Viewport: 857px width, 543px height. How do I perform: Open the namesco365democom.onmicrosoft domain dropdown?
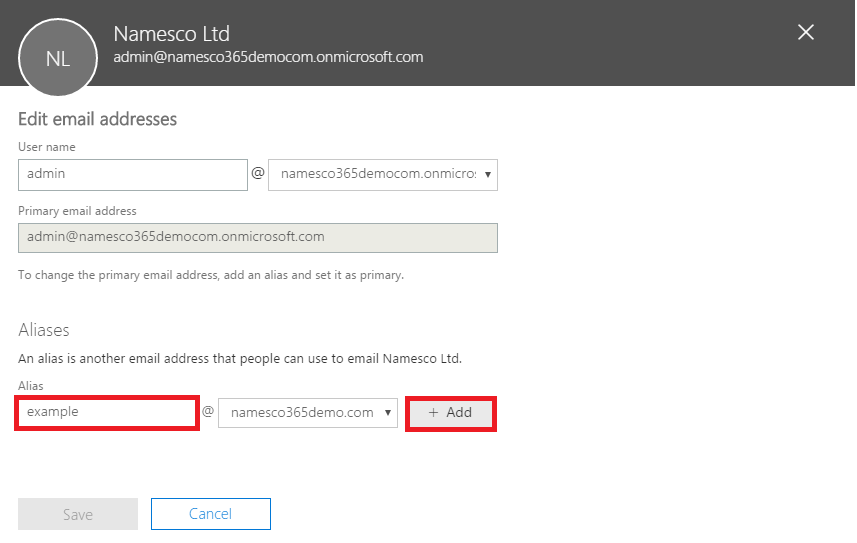[x=383, y=174]
